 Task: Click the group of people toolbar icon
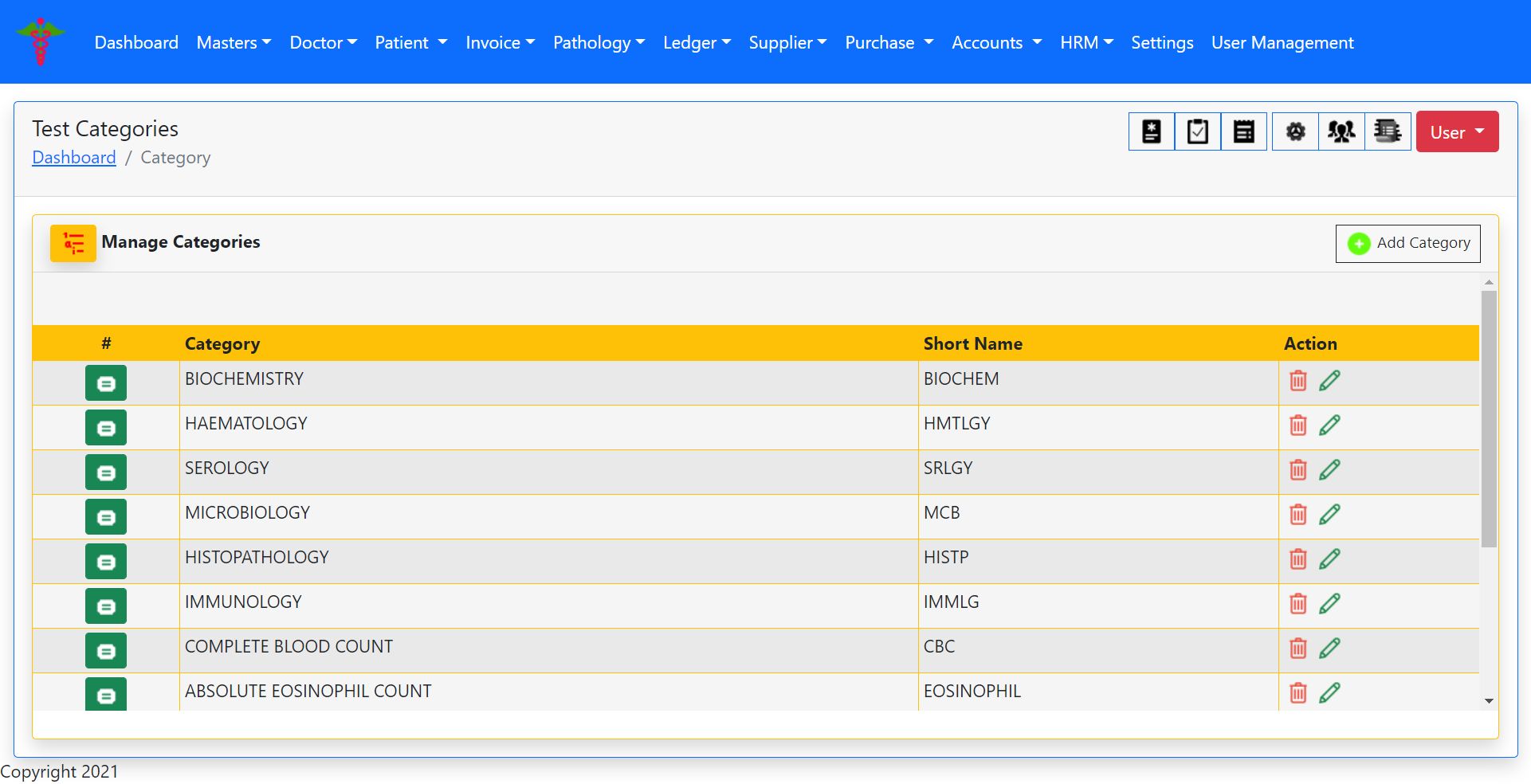point(1341,131)
